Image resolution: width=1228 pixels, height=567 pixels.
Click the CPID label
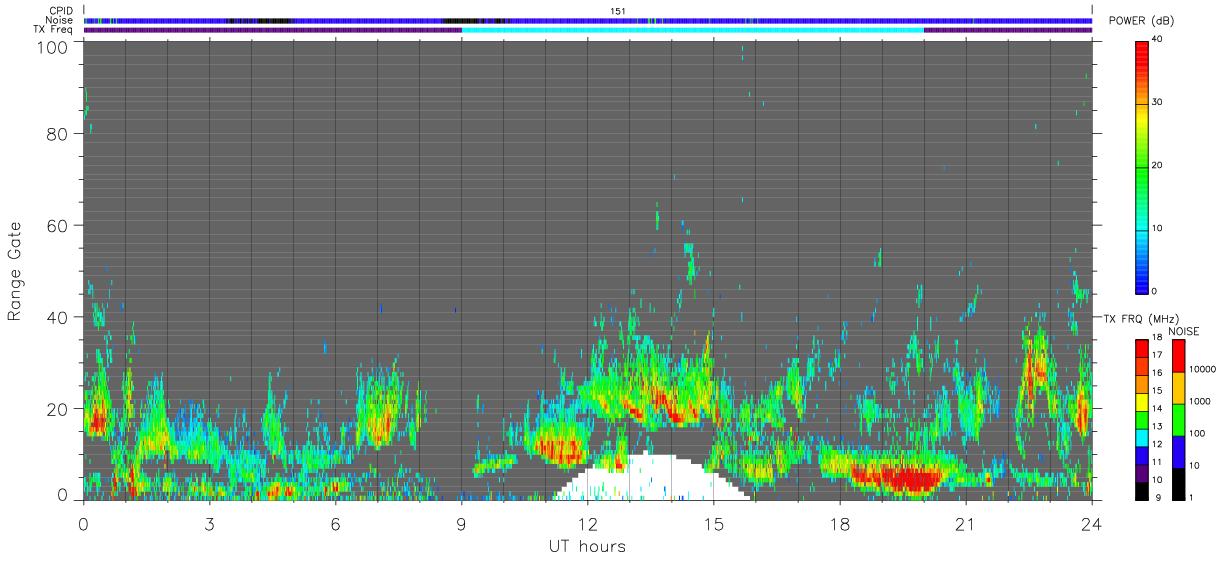point(61,11)
